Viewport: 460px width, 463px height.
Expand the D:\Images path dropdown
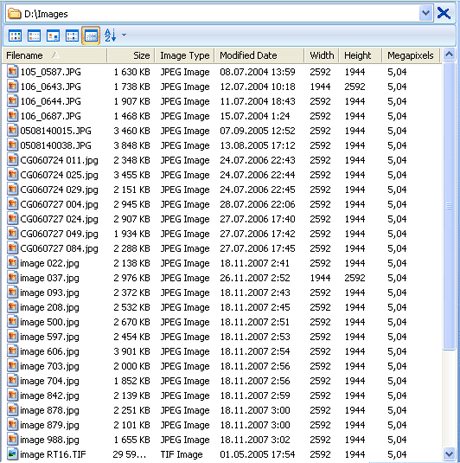425,13
